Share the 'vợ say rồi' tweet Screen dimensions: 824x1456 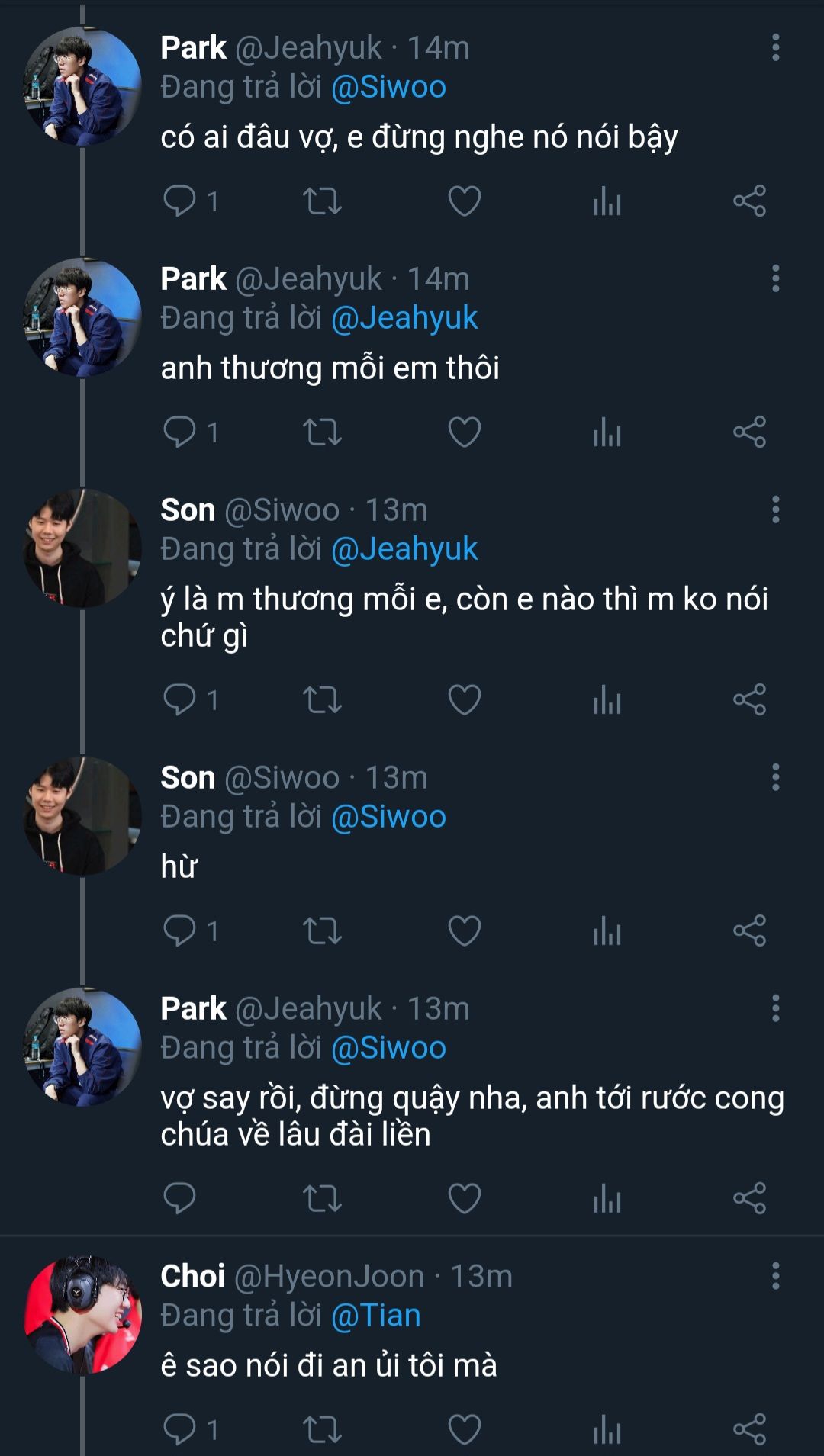pyautogui.click(x=749, y=1198)
